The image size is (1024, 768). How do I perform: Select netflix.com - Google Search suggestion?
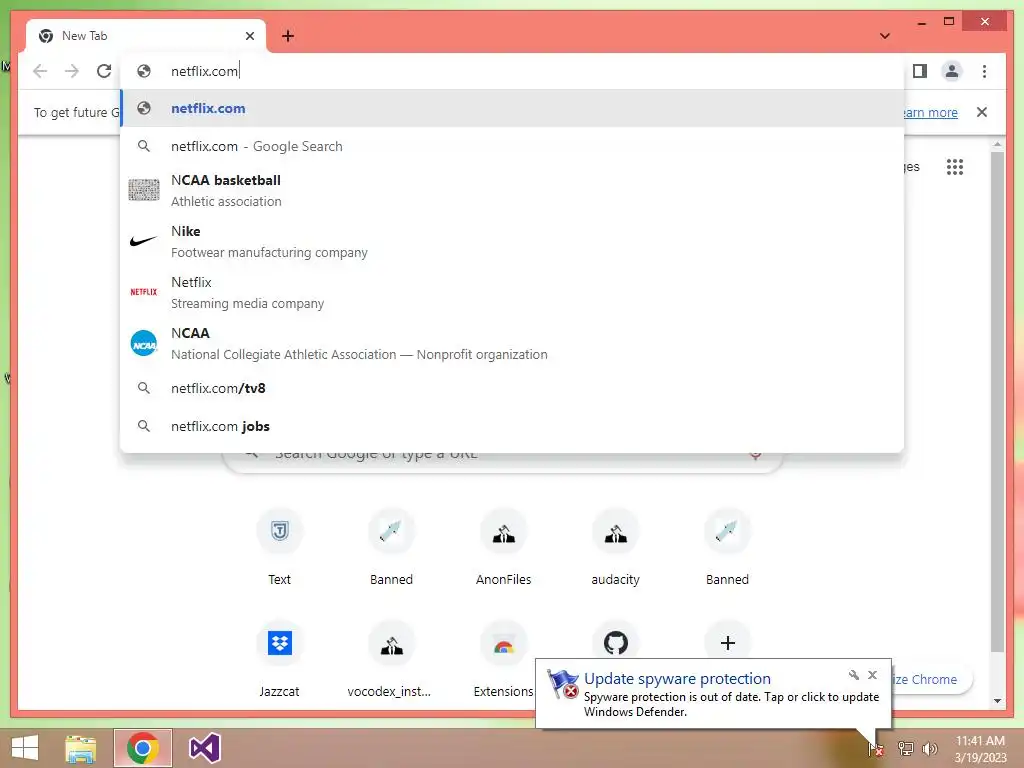[513, 146]
